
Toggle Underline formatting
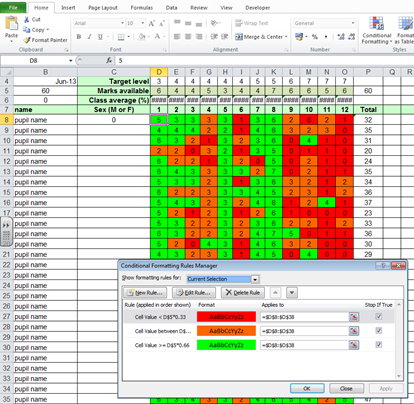click(x=100, y=37)
